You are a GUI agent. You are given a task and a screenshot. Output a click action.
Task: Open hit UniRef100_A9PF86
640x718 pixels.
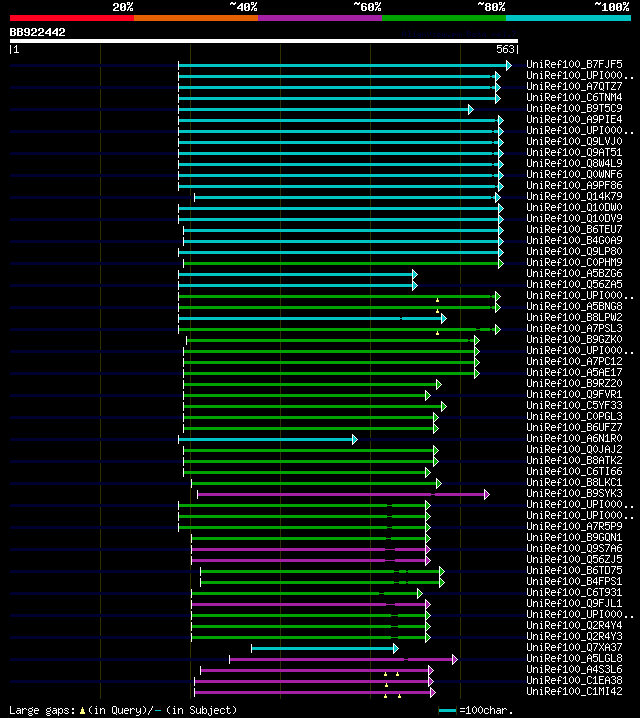574,185
